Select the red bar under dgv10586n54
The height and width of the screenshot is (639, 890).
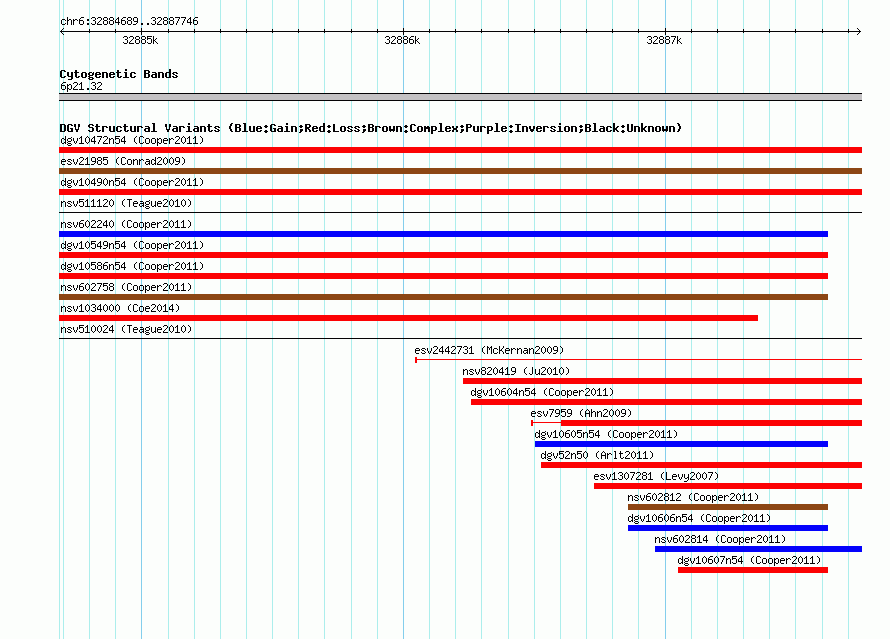click(x=443, y=276)
